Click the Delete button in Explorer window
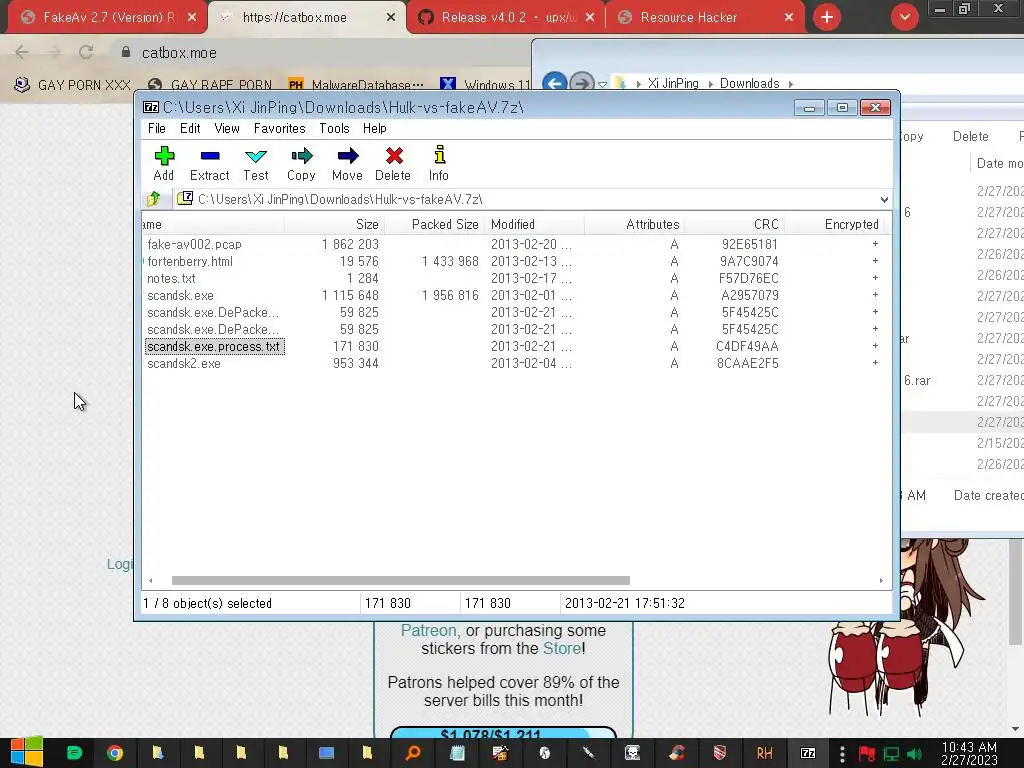Screen dimensions: 1024x768 [970, 136]
